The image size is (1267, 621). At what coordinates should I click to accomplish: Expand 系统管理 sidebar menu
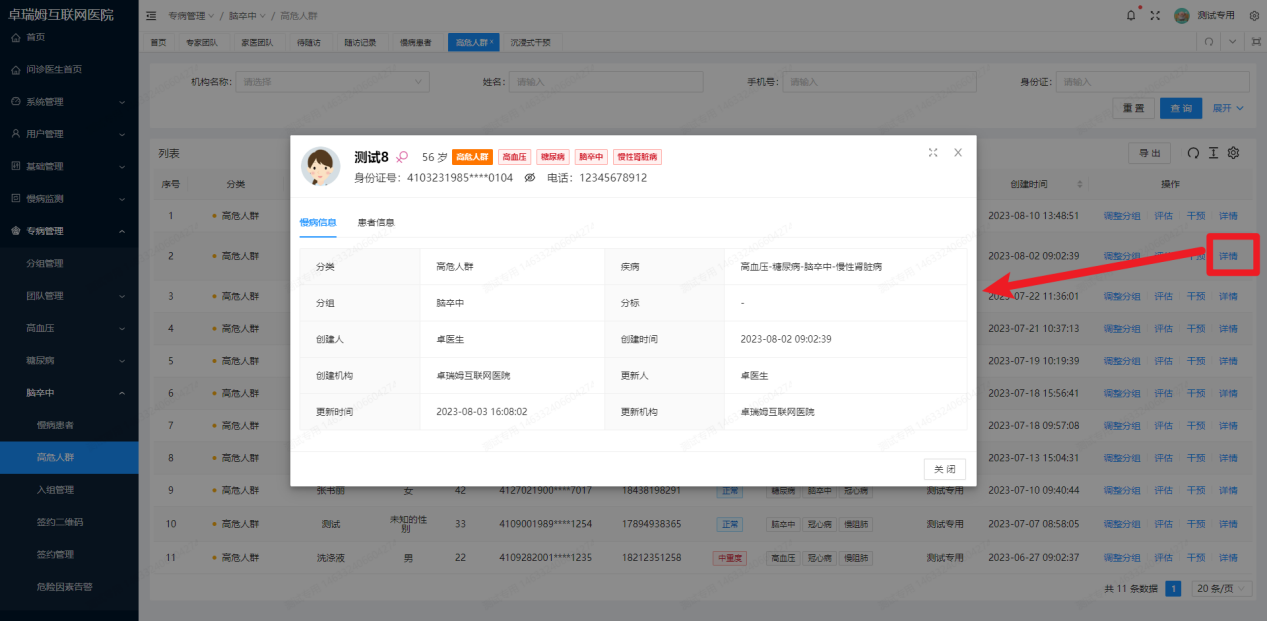(x=69, y=102)
